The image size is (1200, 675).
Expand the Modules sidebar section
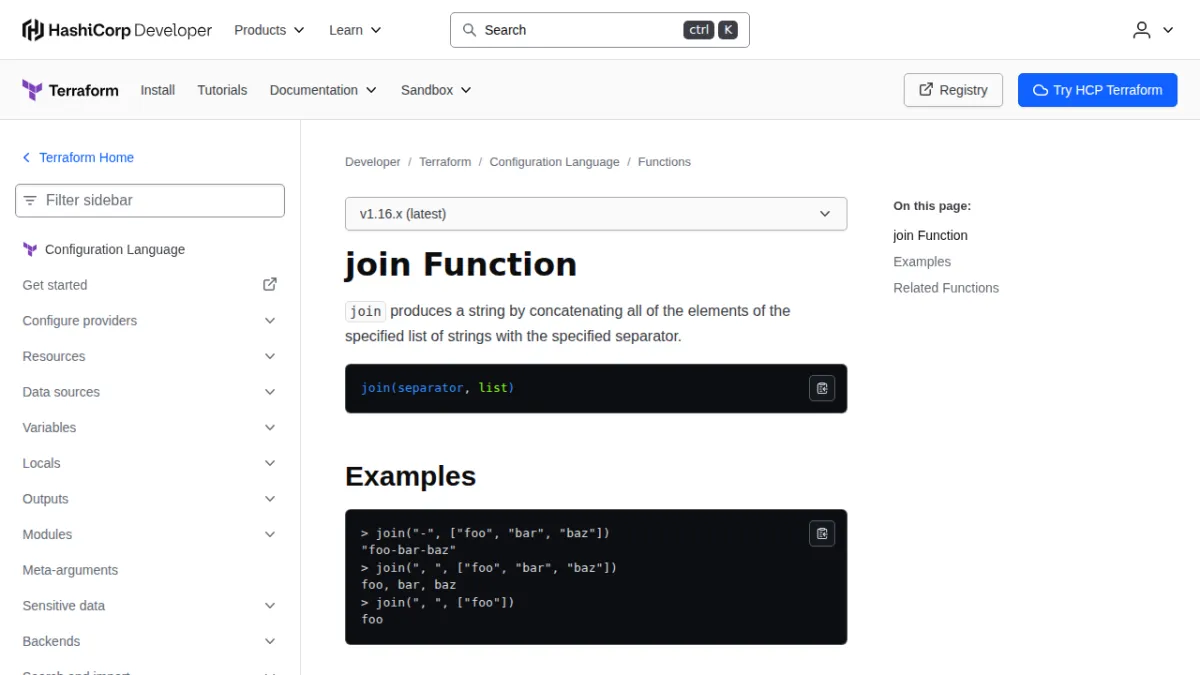pos(149,535)
